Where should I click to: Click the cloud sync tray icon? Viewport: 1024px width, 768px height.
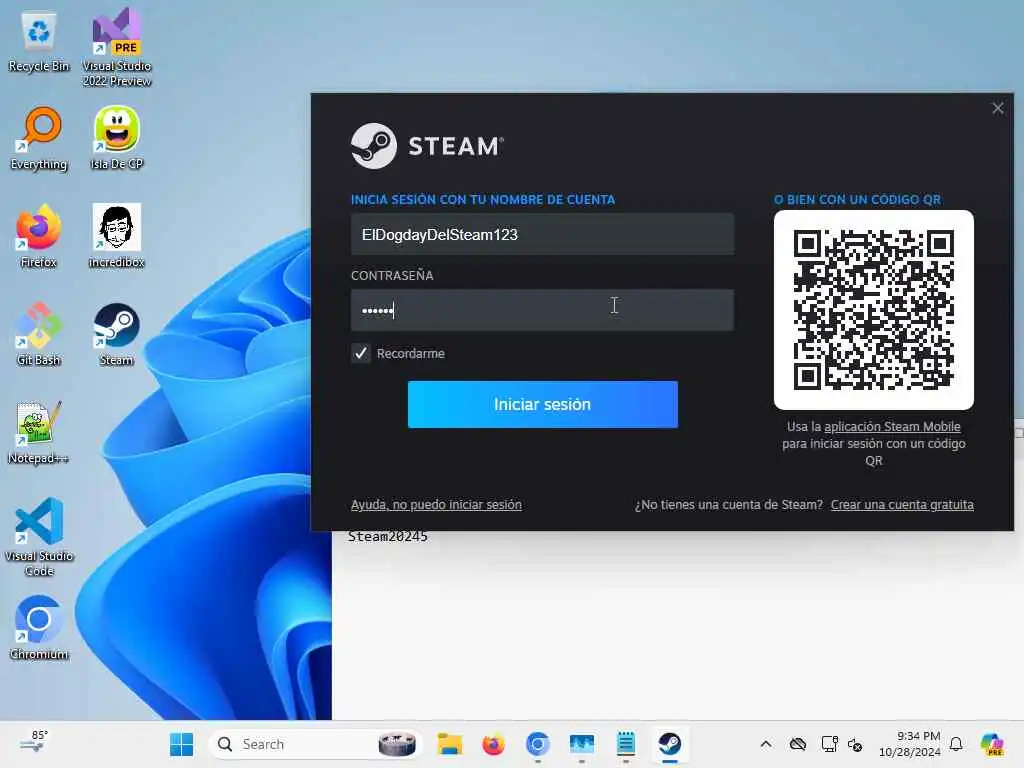tap(797, 744)
